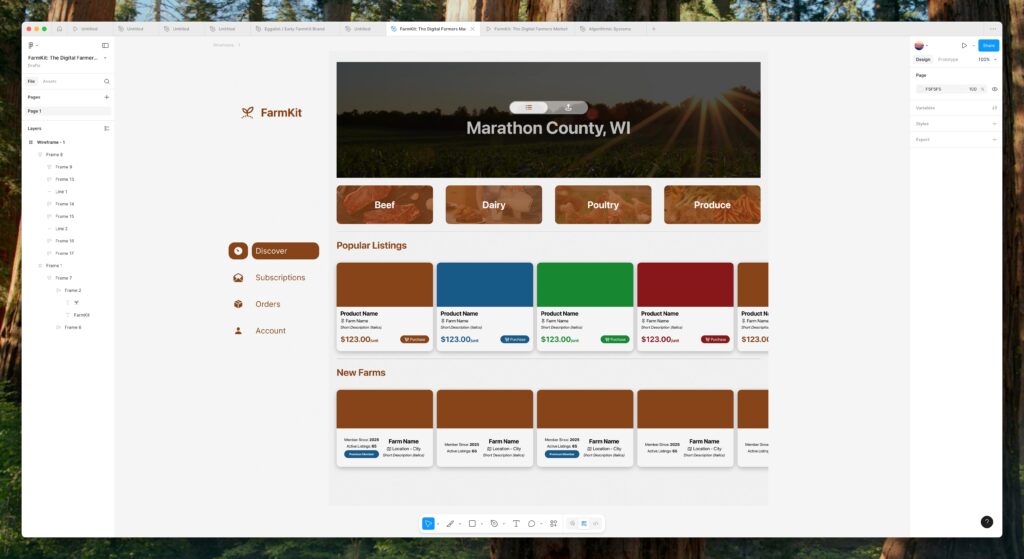Open the 100% zoom level dropdown

pyautogui.click(x=985, y=59)
